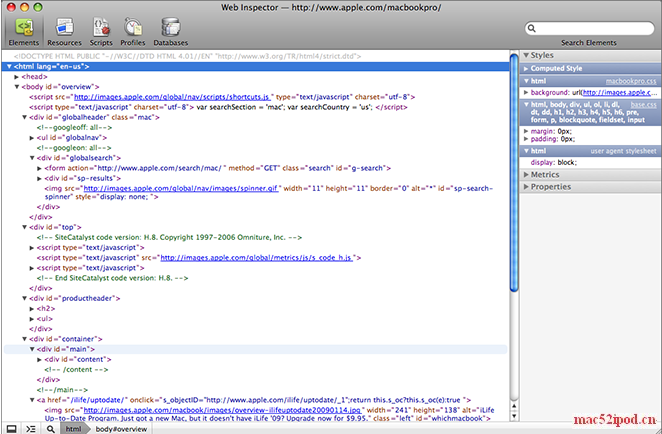Image resolution: width=662 pixels, height=434 pixels.
Task: Focus the Search Elements input field
Action: point(589,28)
